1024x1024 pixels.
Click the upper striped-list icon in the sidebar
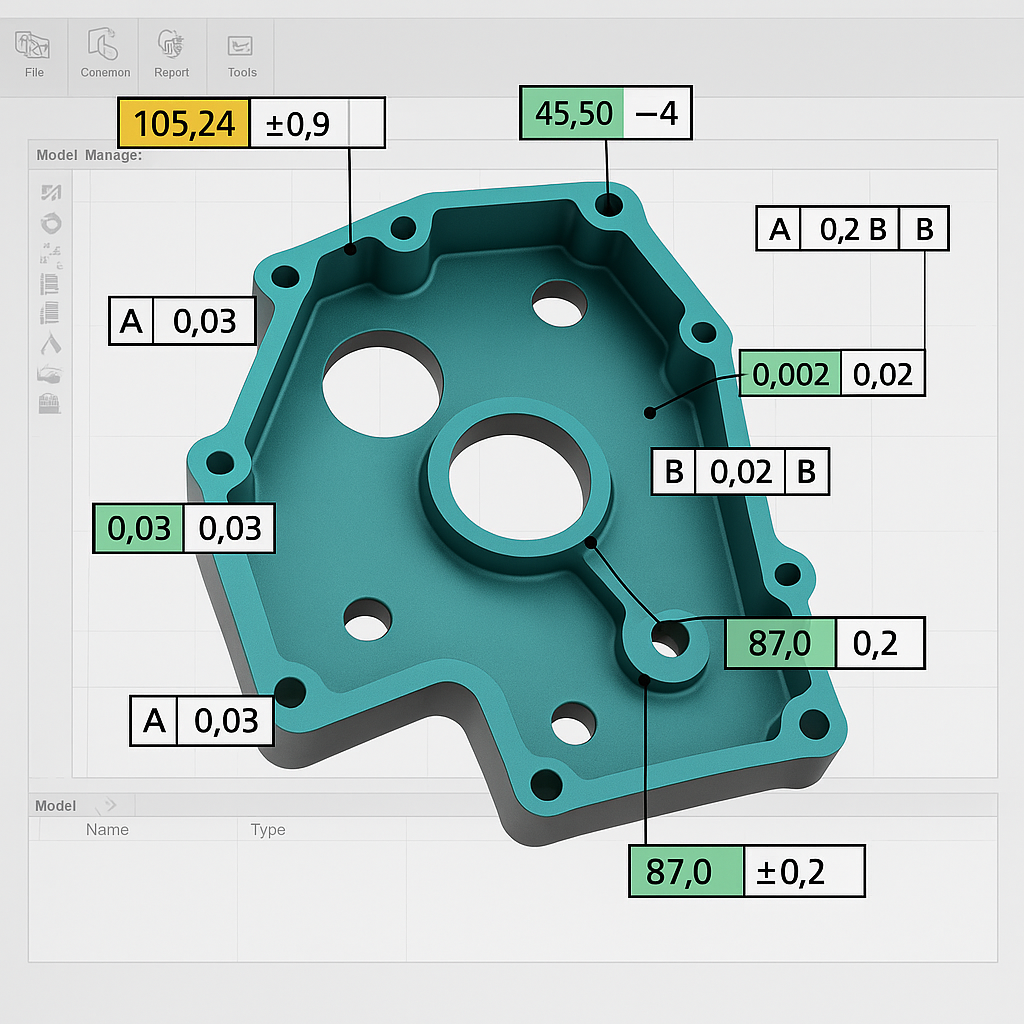tap(50, 284)
